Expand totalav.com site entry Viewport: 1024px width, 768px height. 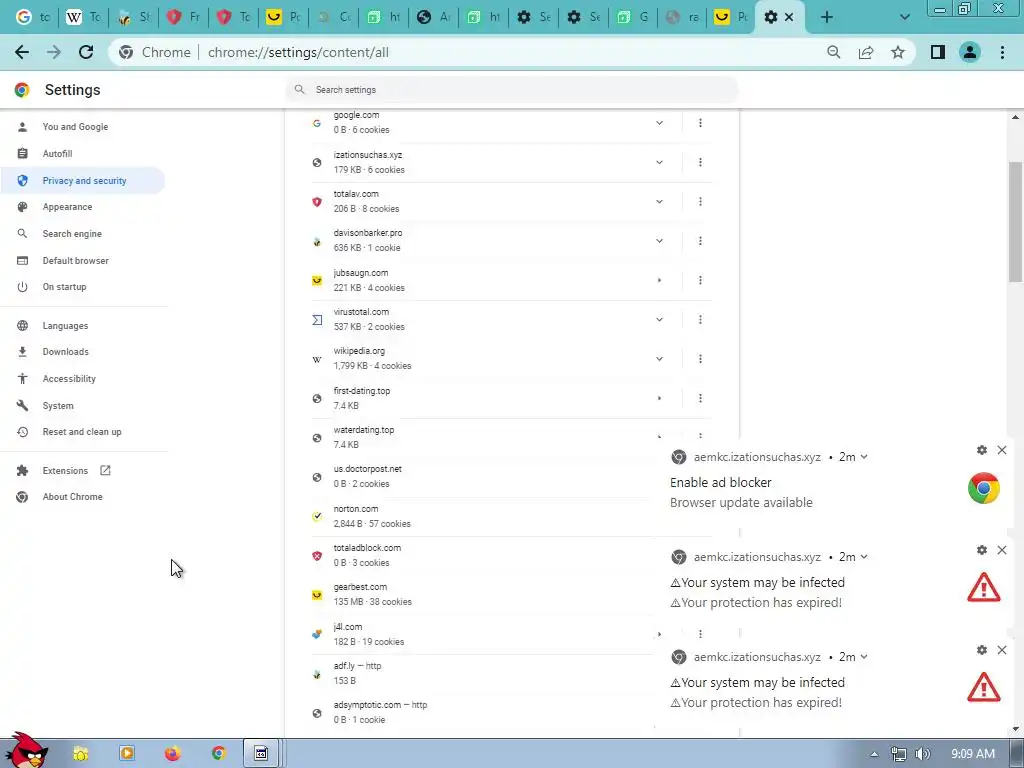click(659, 201)
